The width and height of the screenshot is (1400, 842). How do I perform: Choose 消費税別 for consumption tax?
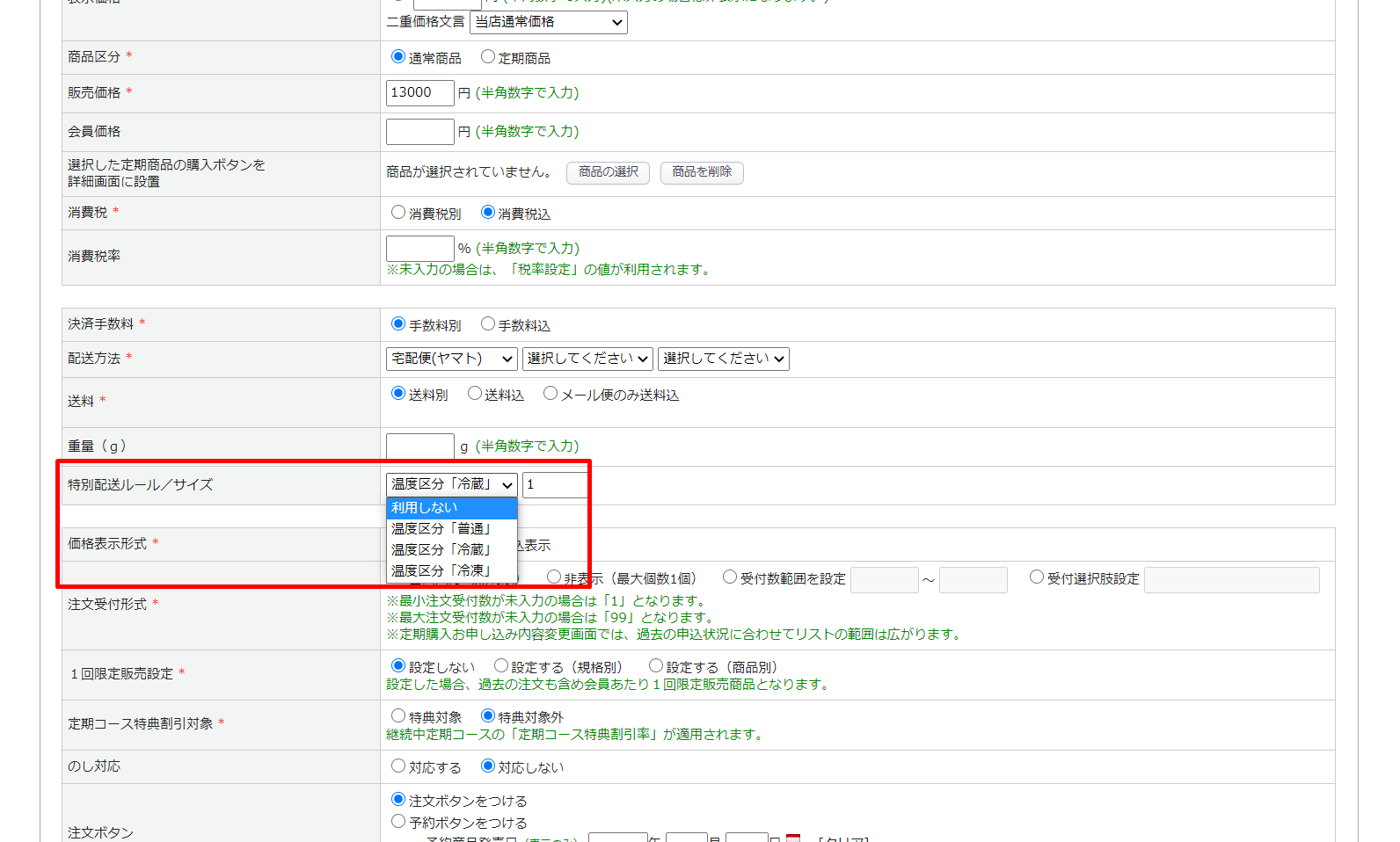(x=398, y=213)
